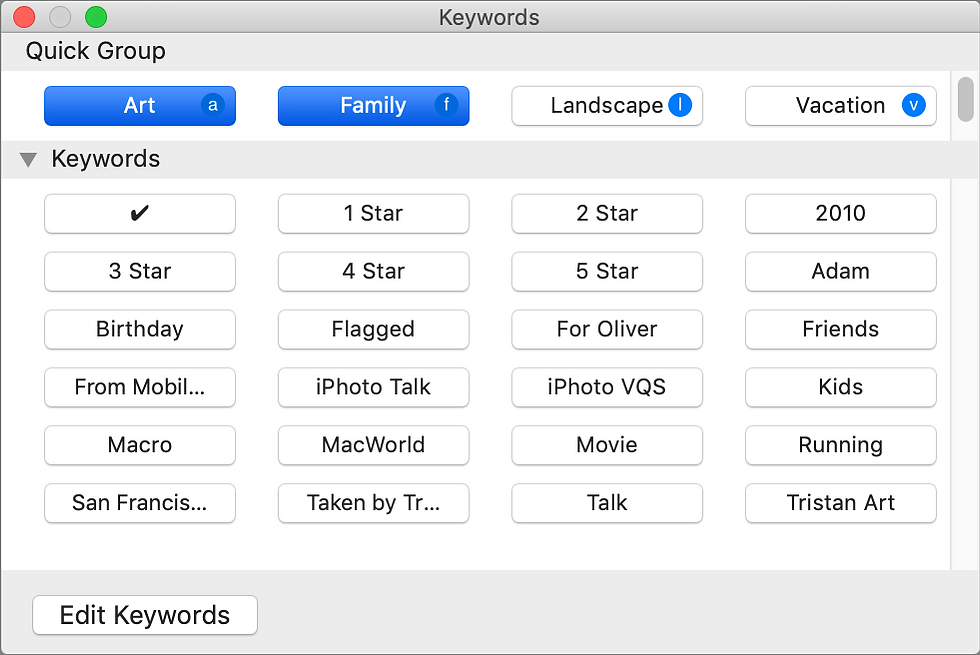The width and height of the screenshot is (980, 655).
Task: Open the Edit Keywords dialog
Action: (145, 615)
